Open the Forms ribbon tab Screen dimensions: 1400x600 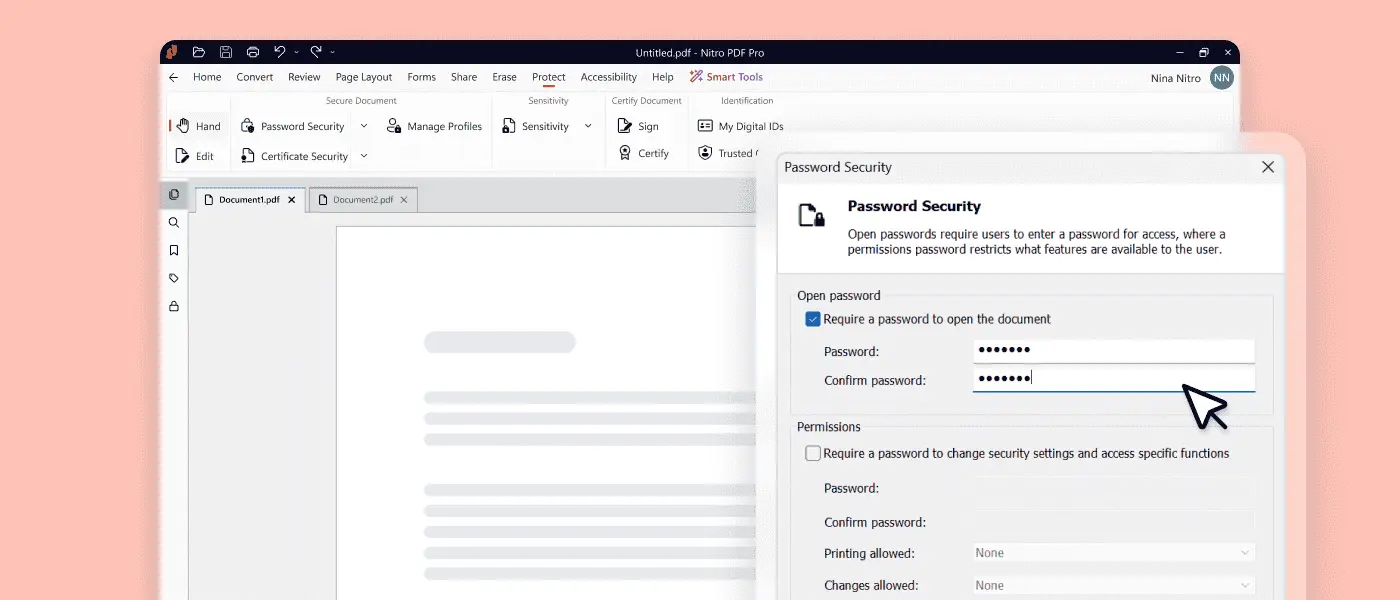coord(421,77)
